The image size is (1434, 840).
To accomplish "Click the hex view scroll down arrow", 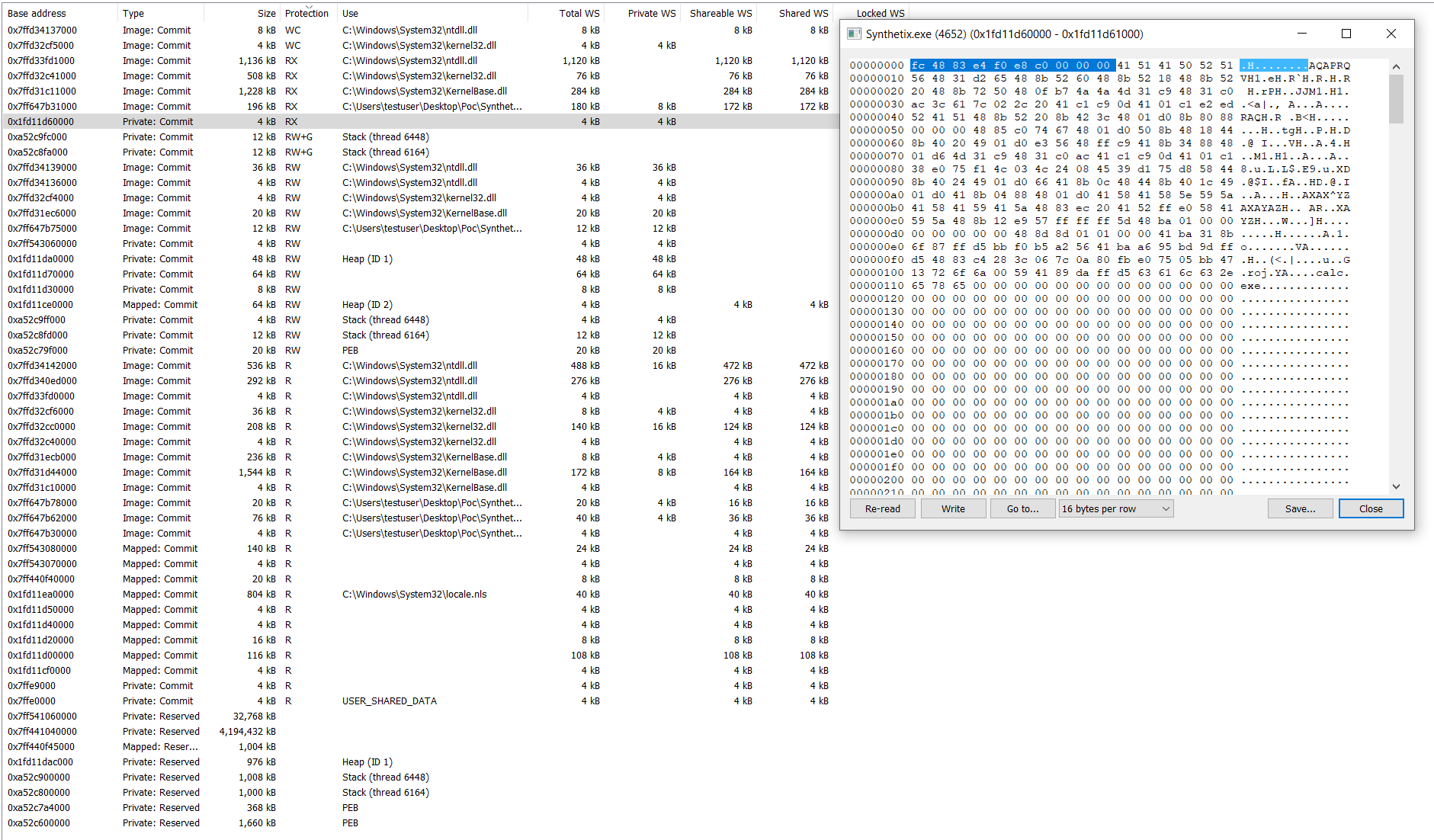I will [x=1396, y=486].
